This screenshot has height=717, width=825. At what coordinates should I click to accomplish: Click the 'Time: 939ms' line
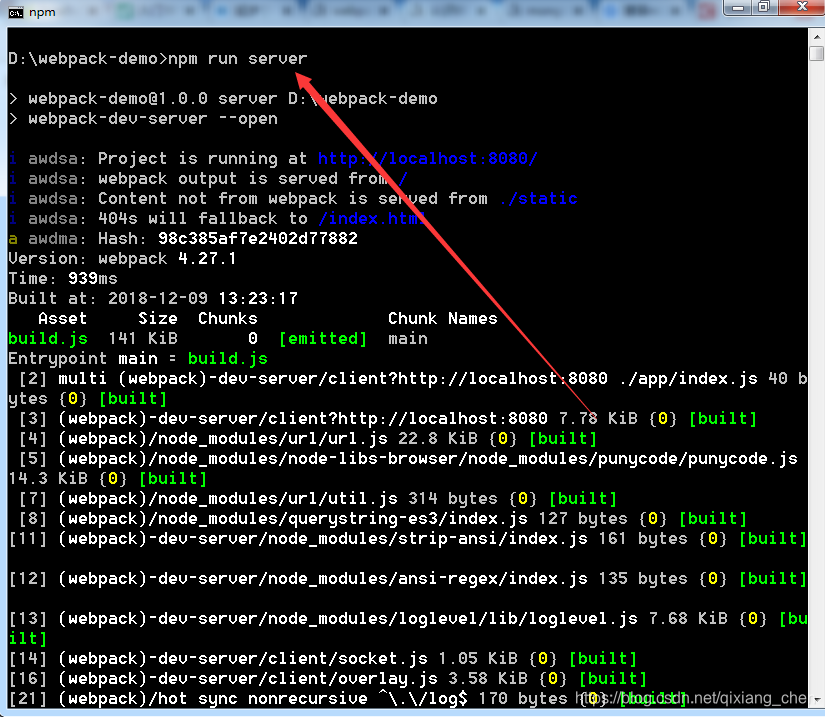[x=63, y=278]
